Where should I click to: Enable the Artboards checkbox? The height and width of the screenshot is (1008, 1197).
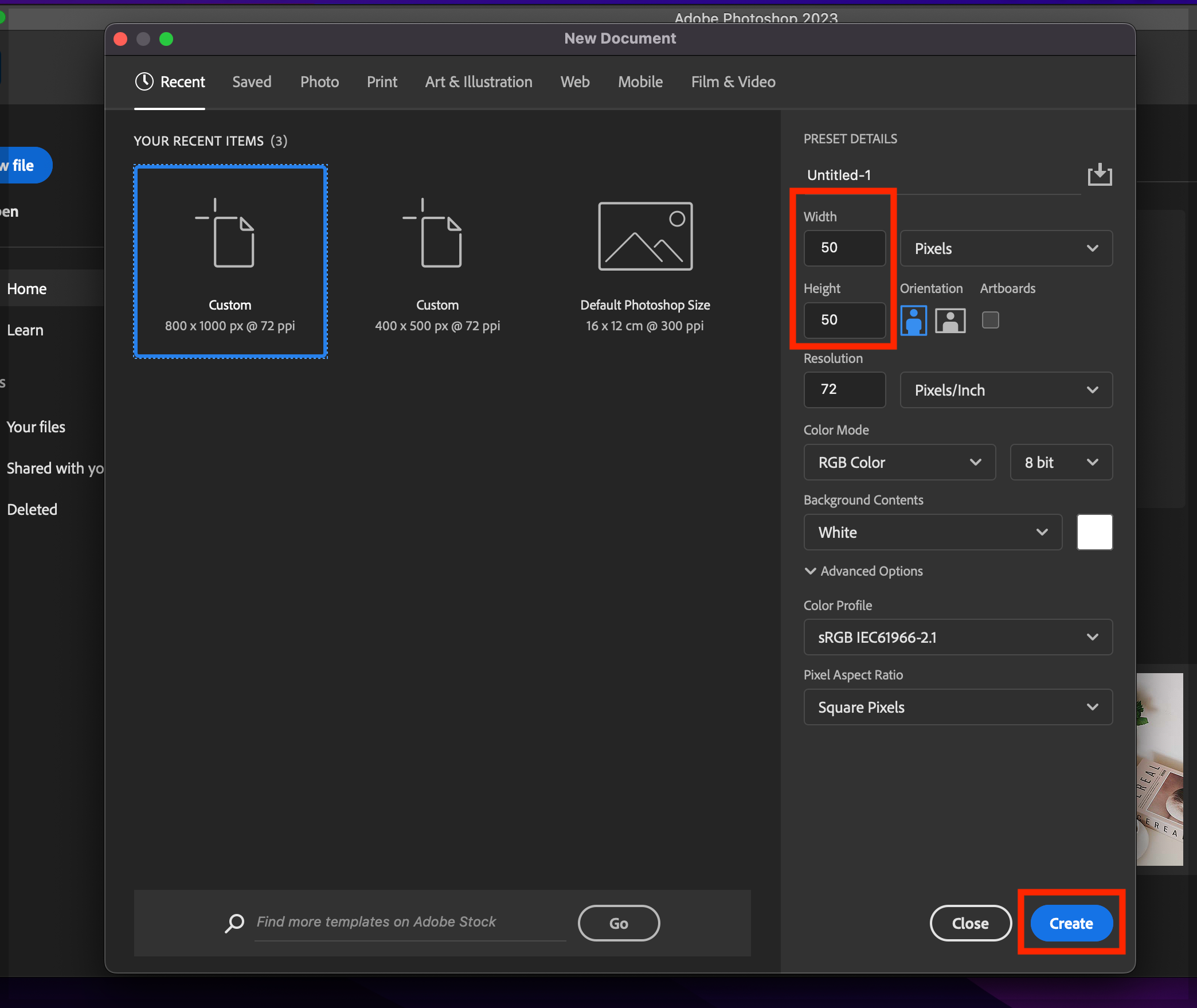tap(990, 320)
